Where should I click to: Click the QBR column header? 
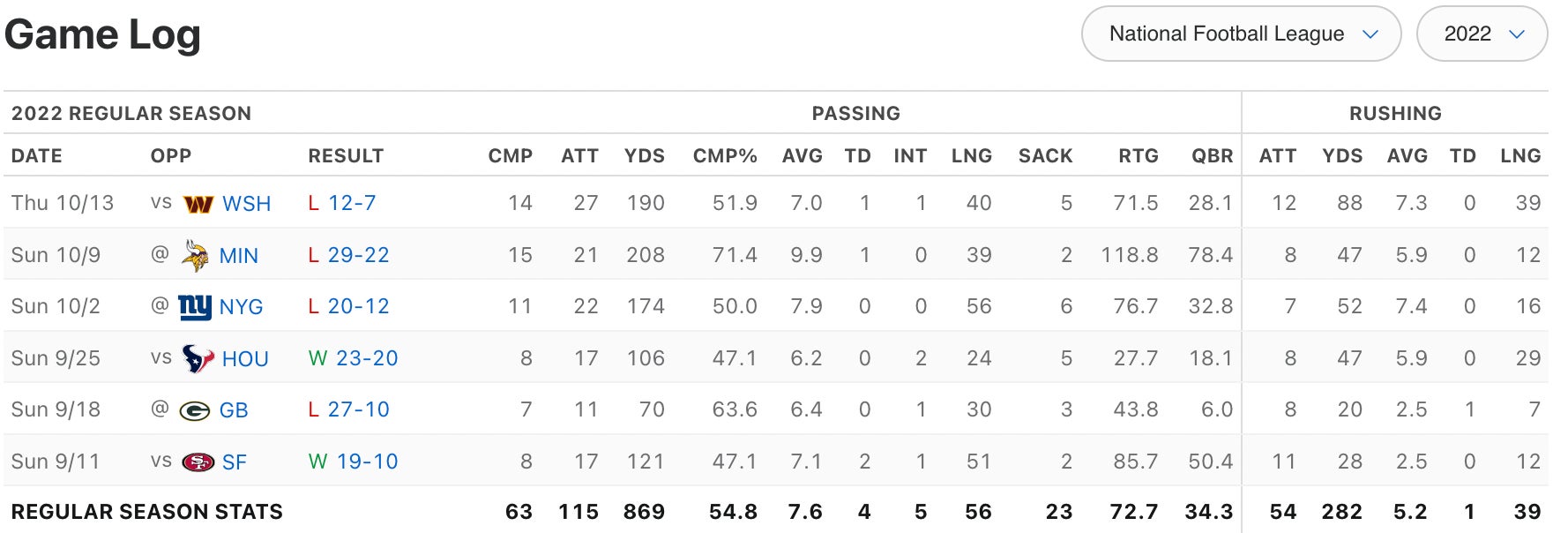click(1212, 156)
